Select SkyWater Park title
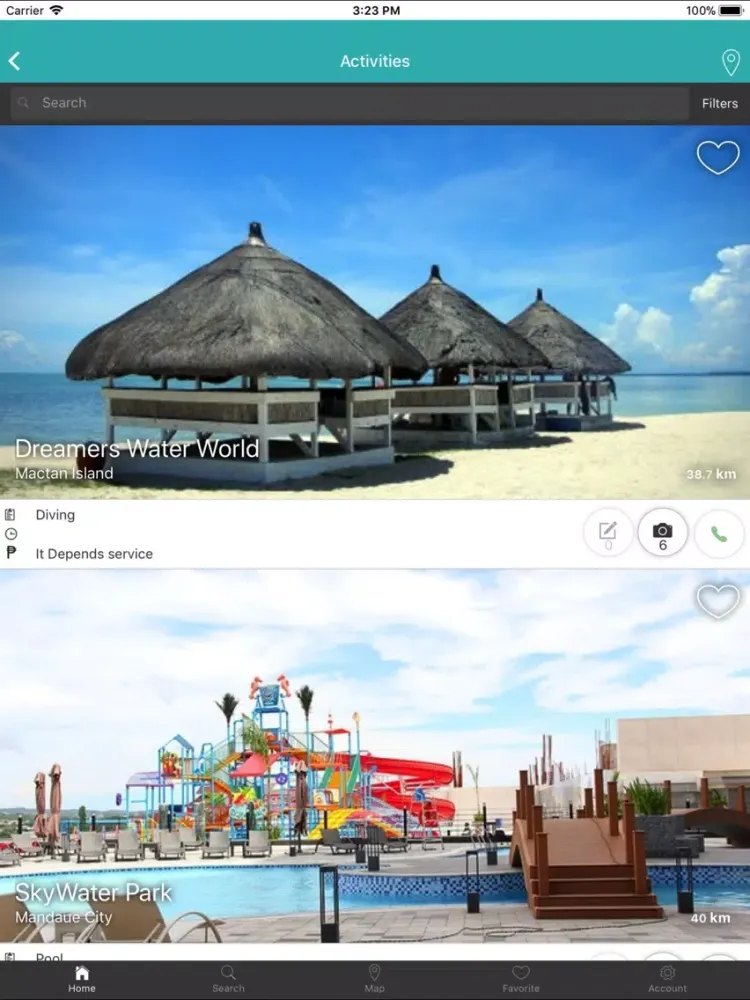Screen dimensions: 750x1000 93,893
